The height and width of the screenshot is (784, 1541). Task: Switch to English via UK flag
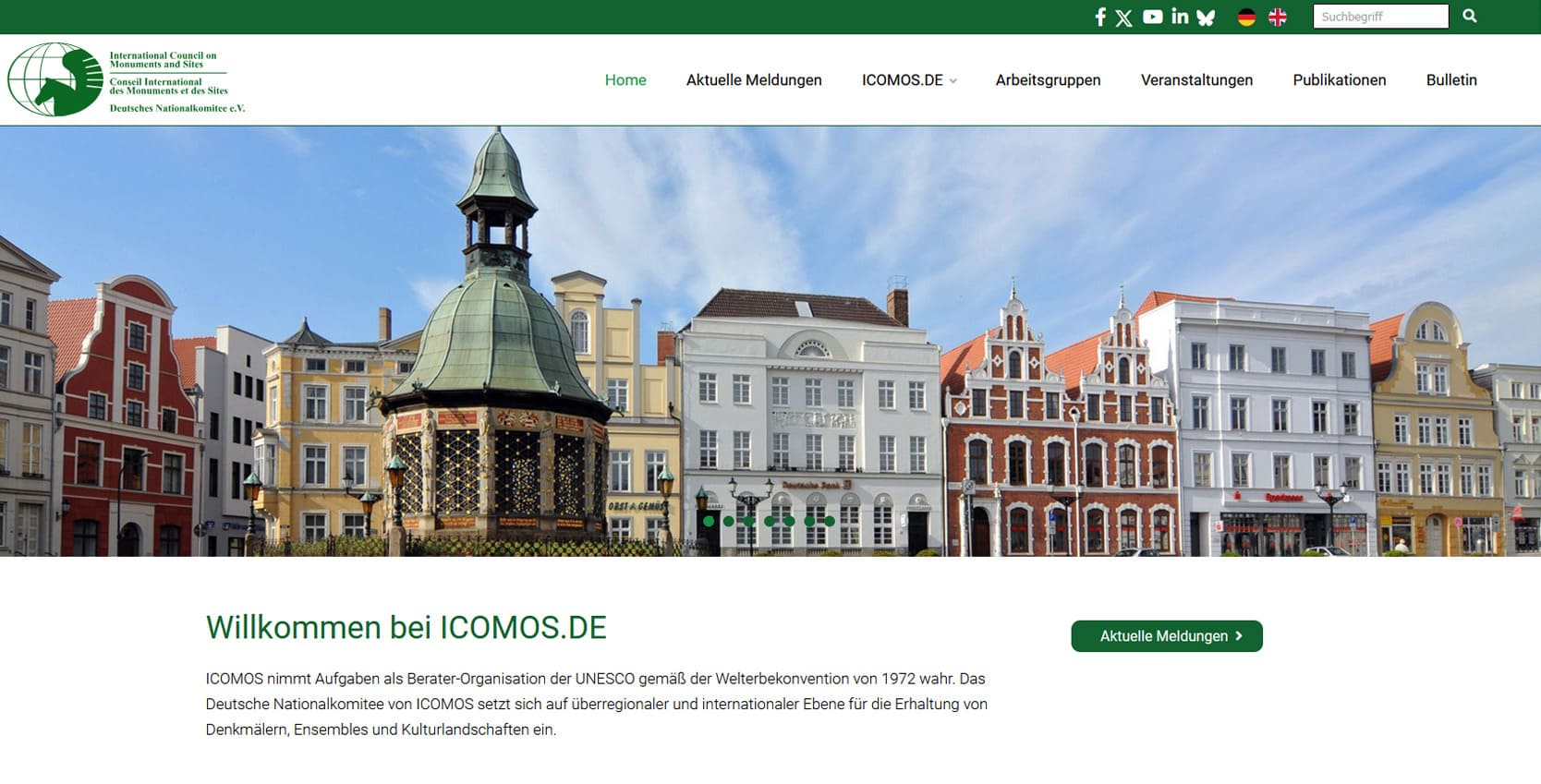[x=1278, y=17]
